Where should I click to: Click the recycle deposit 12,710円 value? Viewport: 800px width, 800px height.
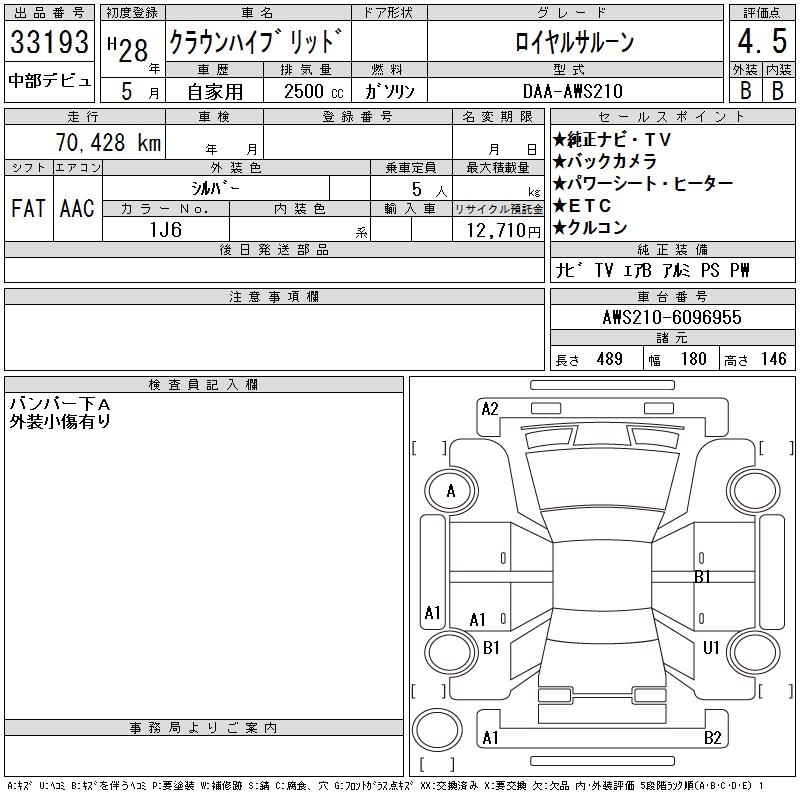tap(497, 230)
